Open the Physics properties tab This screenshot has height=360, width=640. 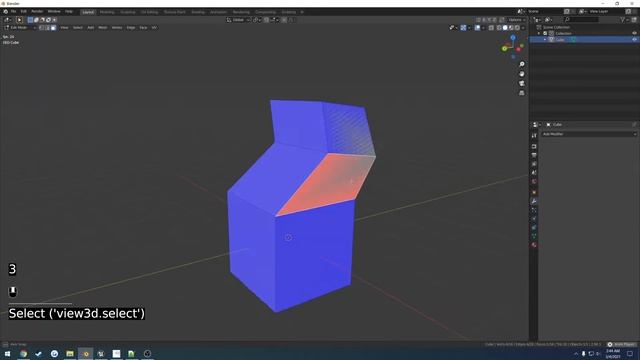534,219
